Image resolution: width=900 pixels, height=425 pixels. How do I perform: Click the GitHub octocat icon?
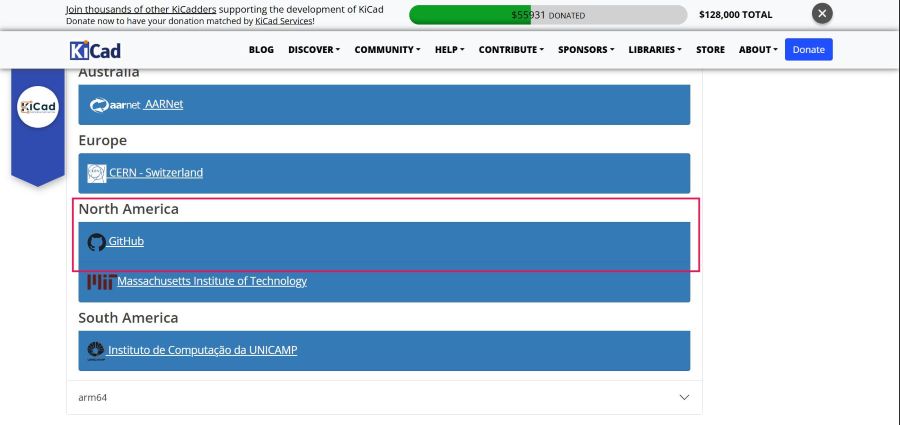coord(96,242)
